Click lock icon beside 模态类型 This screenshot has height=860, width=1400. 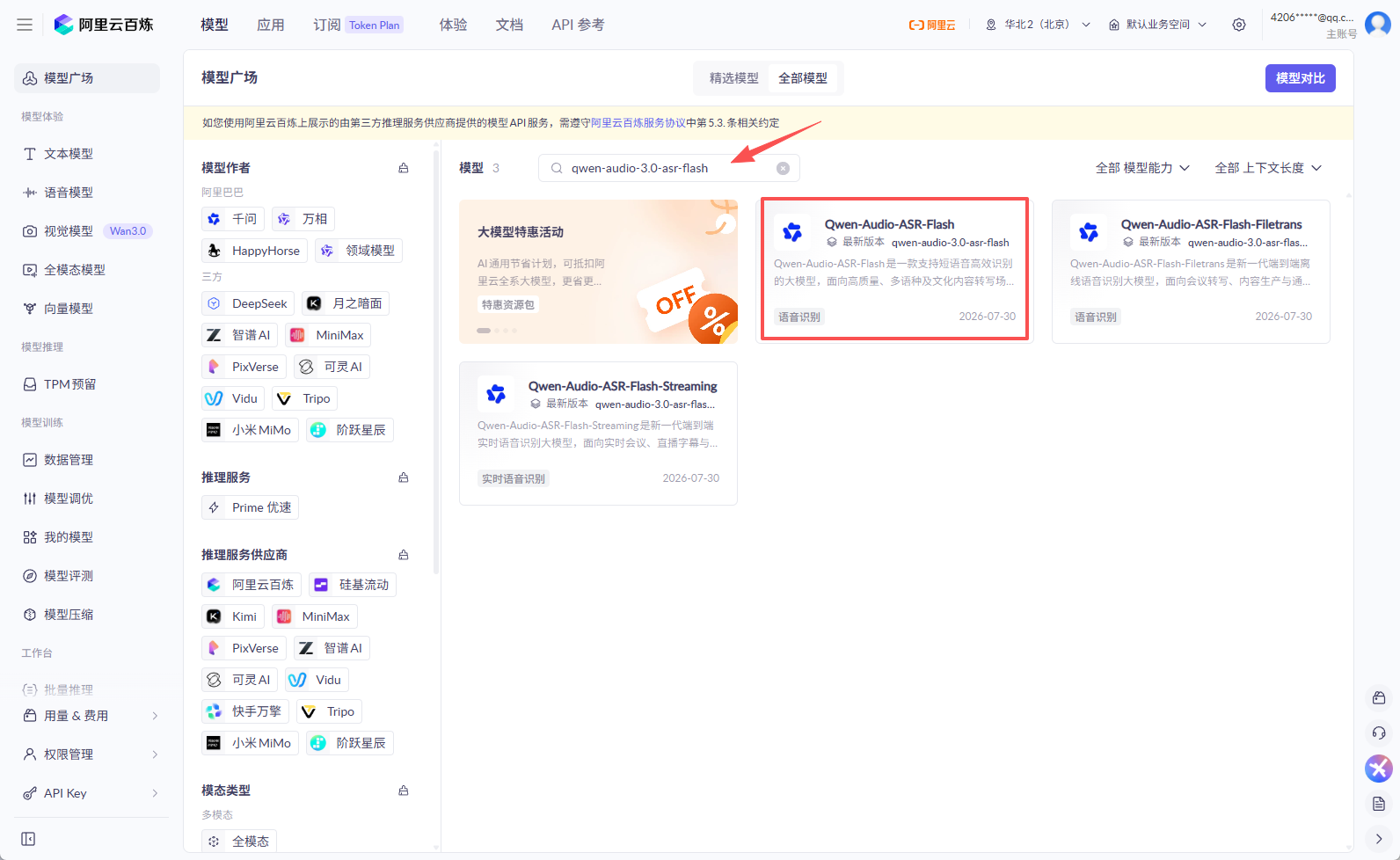pyautogui.click(x=404, y=791)
